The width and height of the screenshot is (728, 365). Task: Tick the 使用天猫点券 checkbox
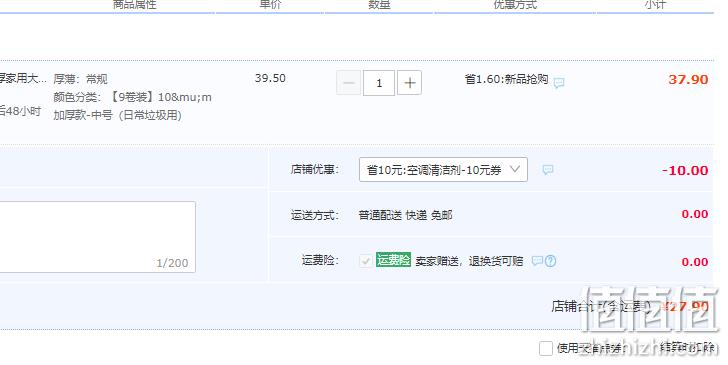[x=546, y=348]
